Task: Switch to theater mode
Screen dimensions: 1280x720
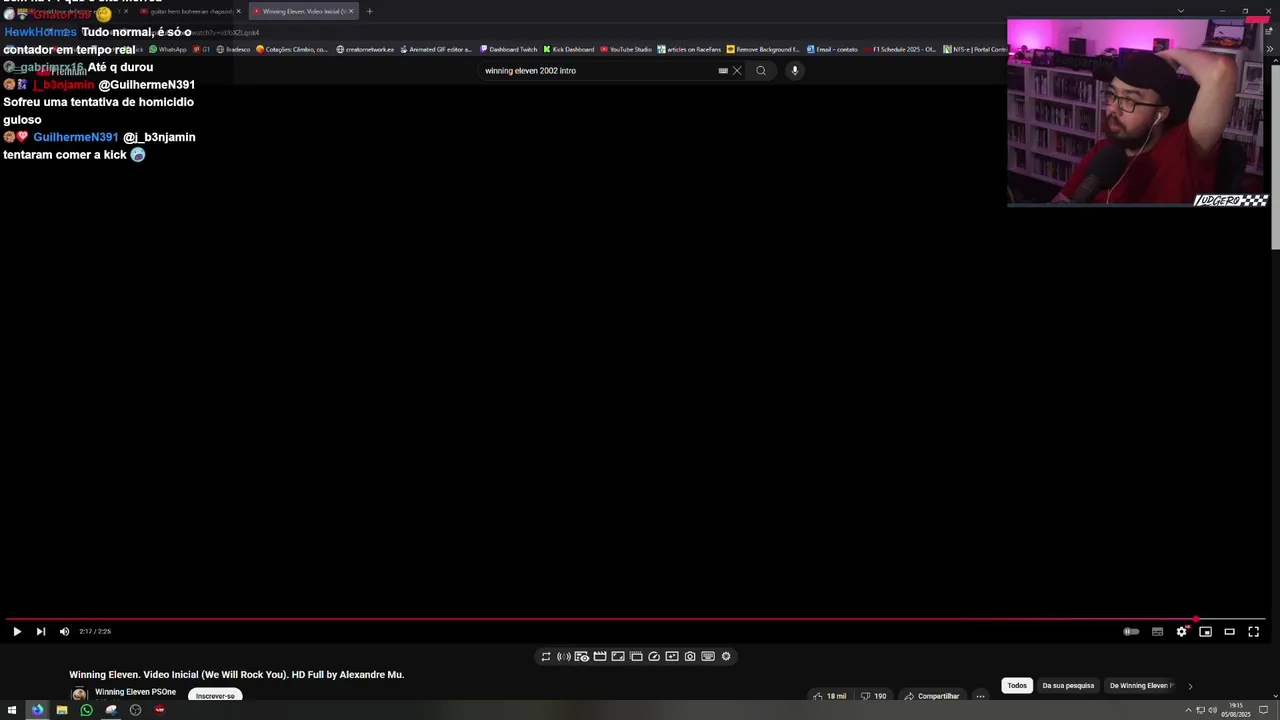Action: pos(1229,631)
